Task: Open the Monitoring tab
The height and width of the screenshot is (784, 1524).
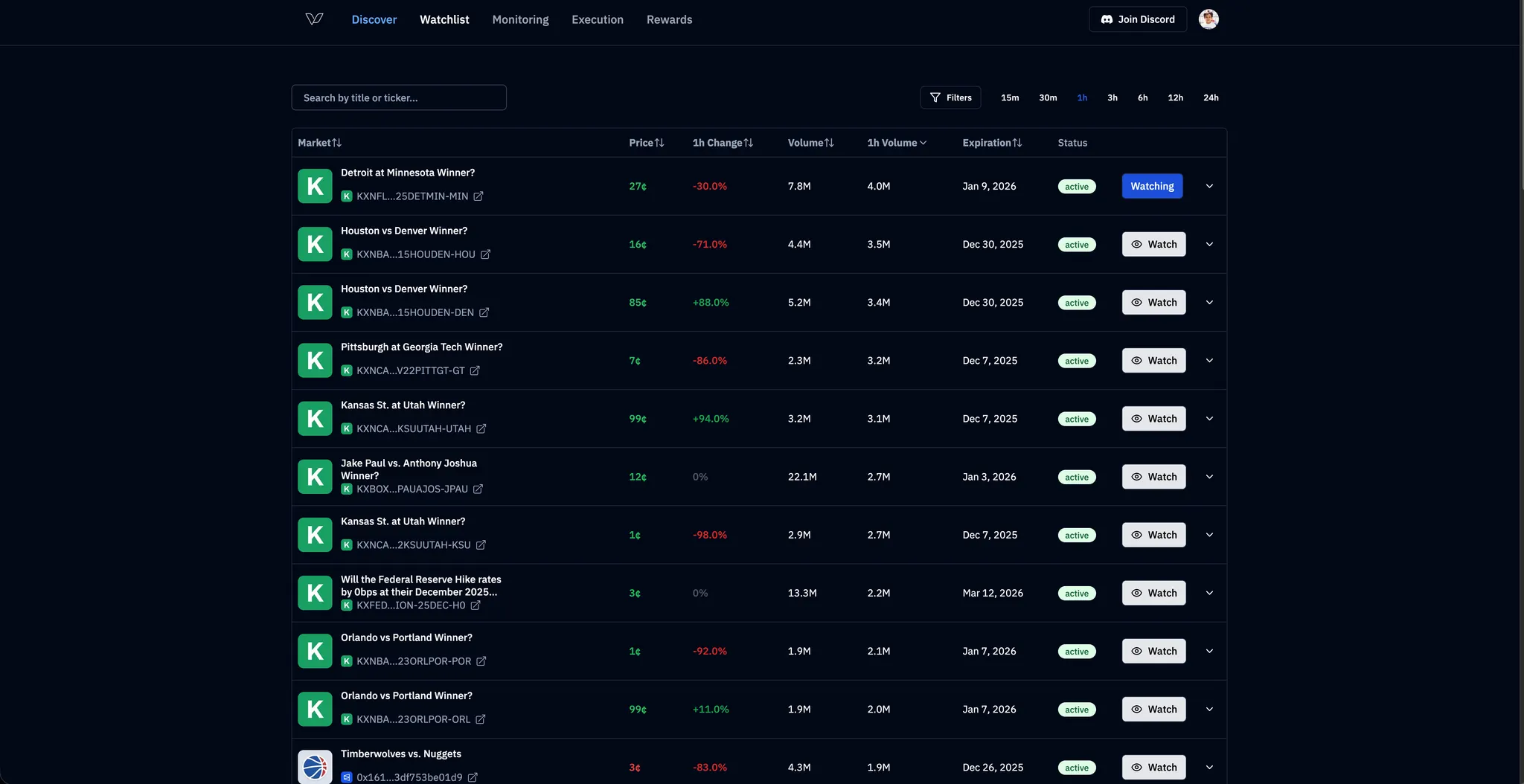Action: (x=520, y=20)
